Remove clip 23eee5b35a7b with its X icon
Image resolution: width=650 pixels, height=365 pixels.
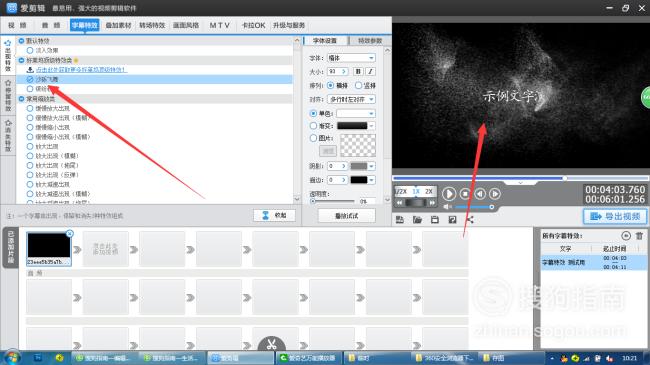[x=70, y=234]
